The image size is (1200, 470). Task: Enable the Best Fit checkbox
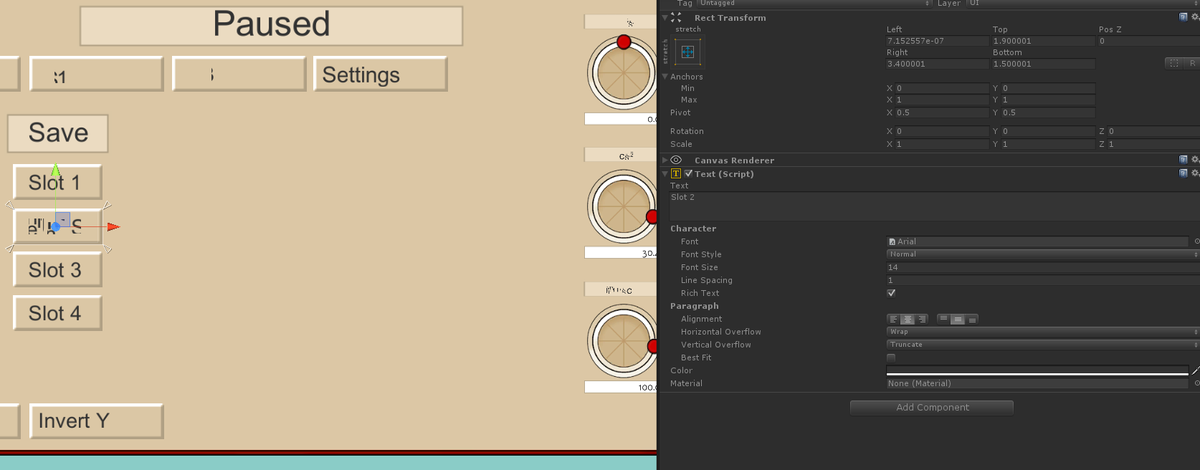click(x=891, y=357)
